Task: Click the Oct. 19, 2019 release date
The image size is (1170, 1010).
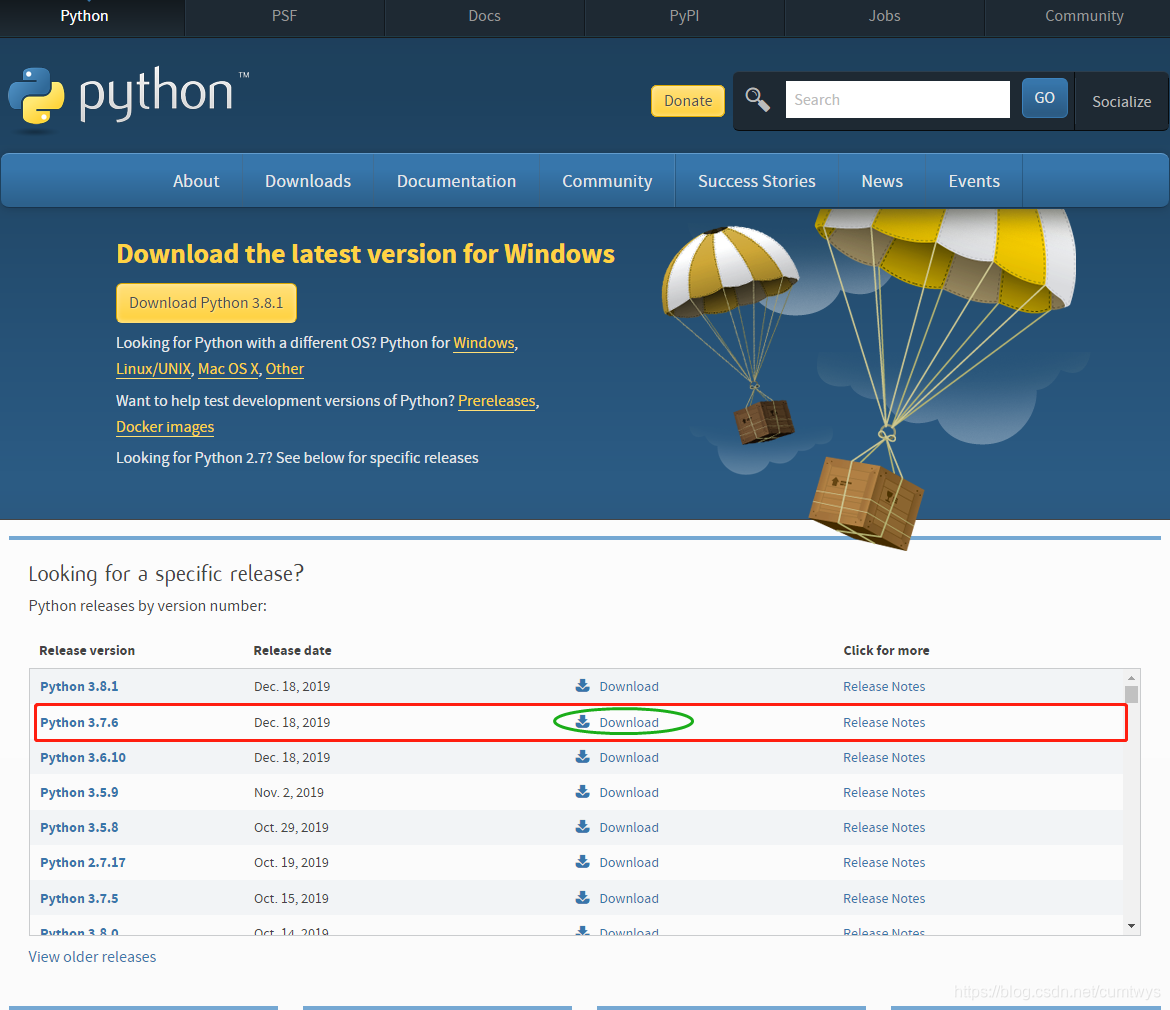Action: [291, 862]
